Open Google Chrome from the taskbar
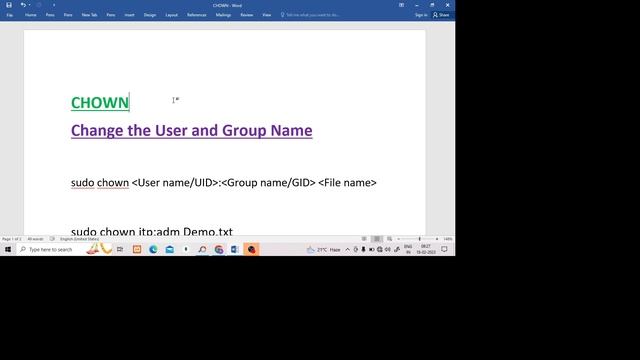Viewport: 640px width, 360px height. pyautogui.click(x=219, y=249)
